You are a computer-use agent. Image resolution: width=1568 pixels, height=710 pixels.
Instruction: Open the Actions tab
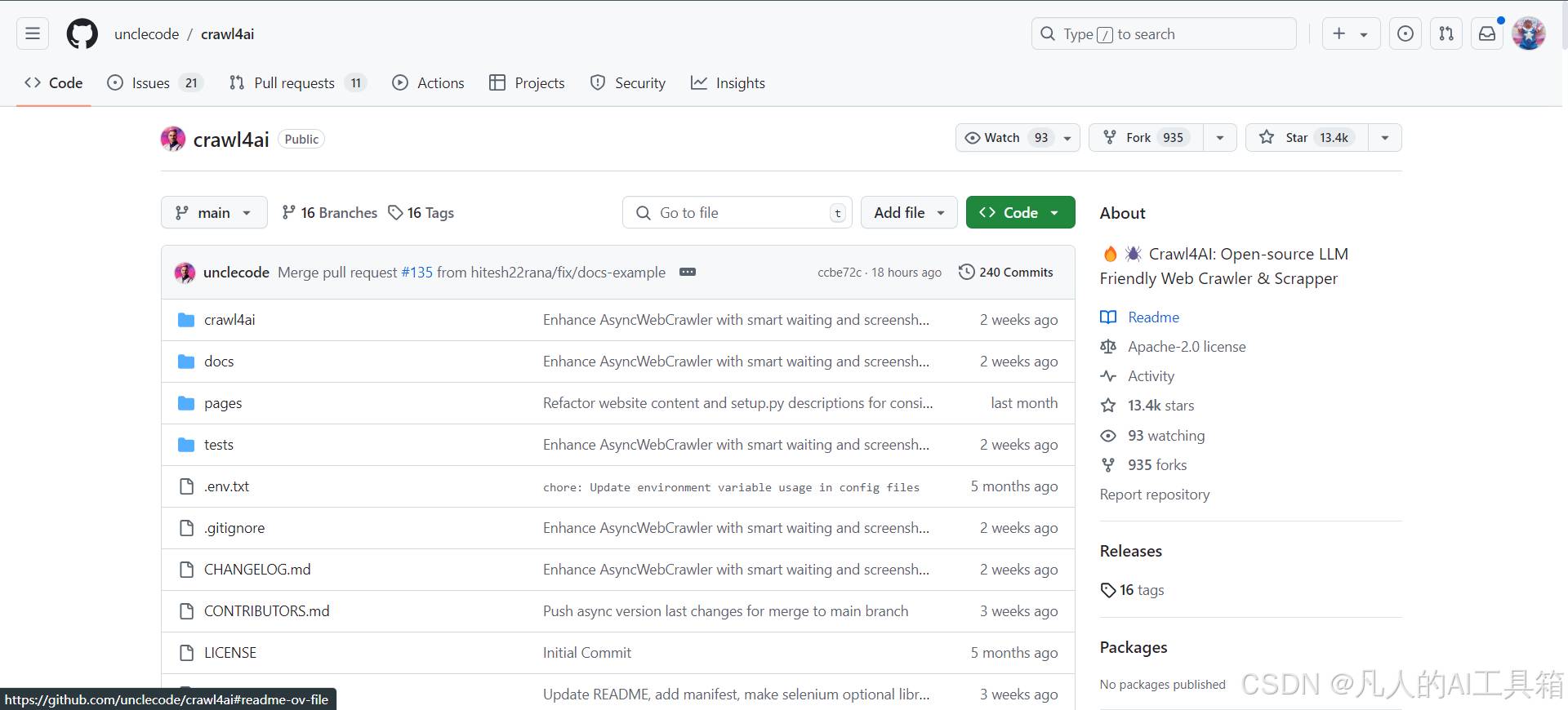click(x=428, y=82)
